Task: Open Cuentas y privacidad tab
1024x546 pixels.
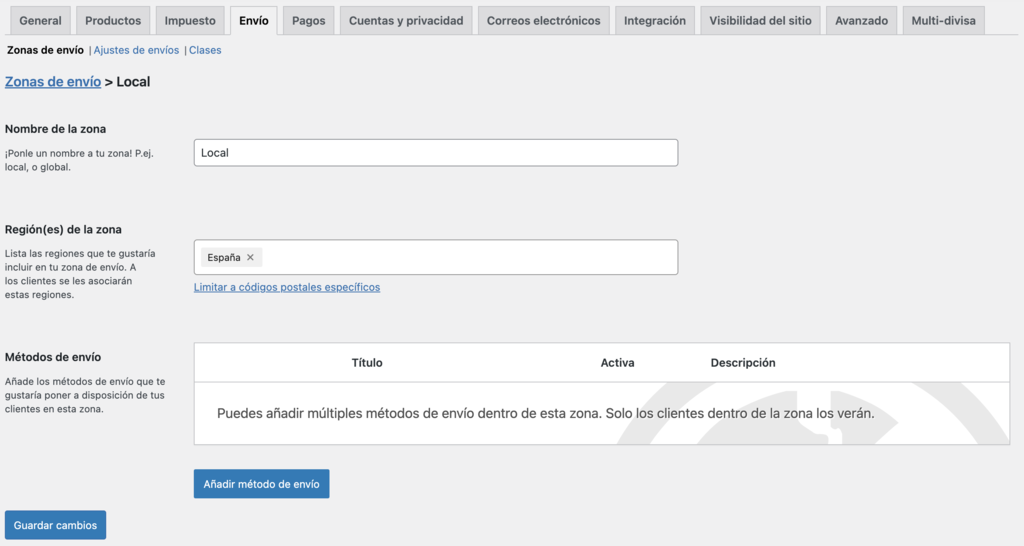Action: [x=406, y=20]
